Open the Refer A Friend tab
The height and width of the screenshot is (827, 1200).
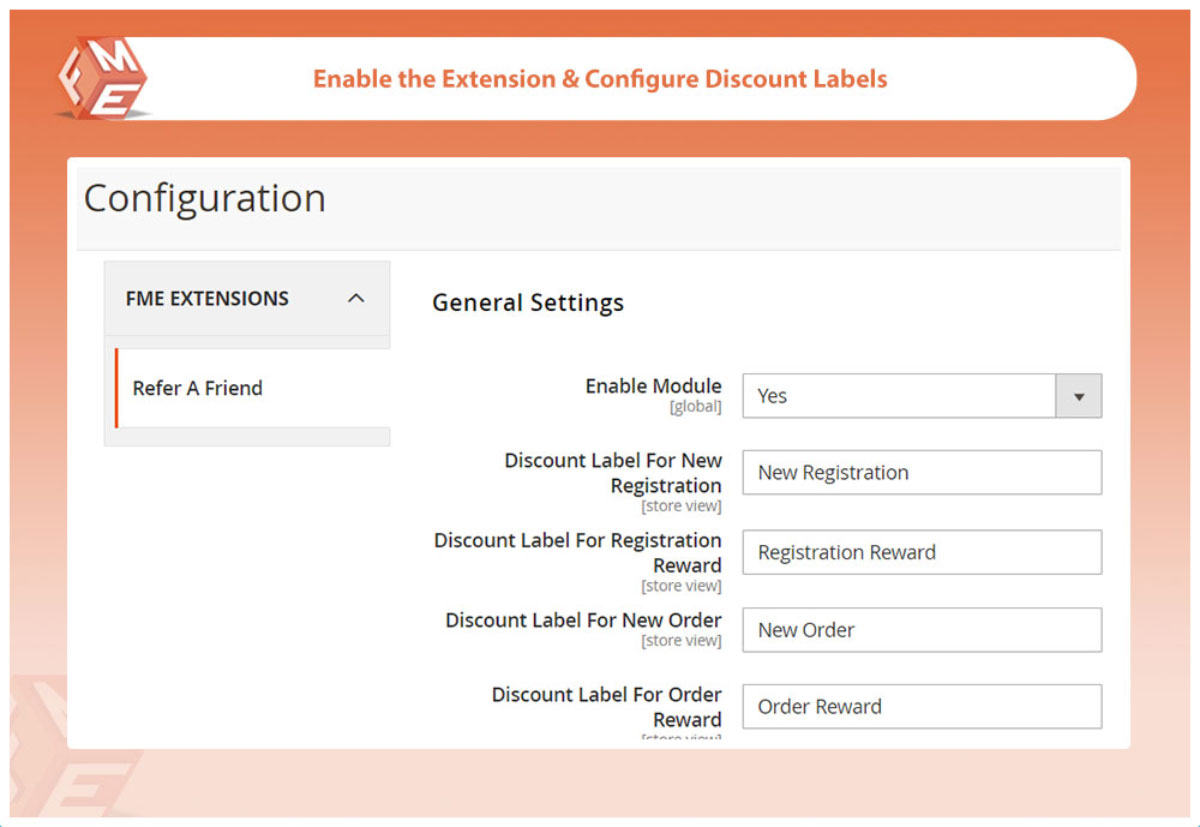198,388
